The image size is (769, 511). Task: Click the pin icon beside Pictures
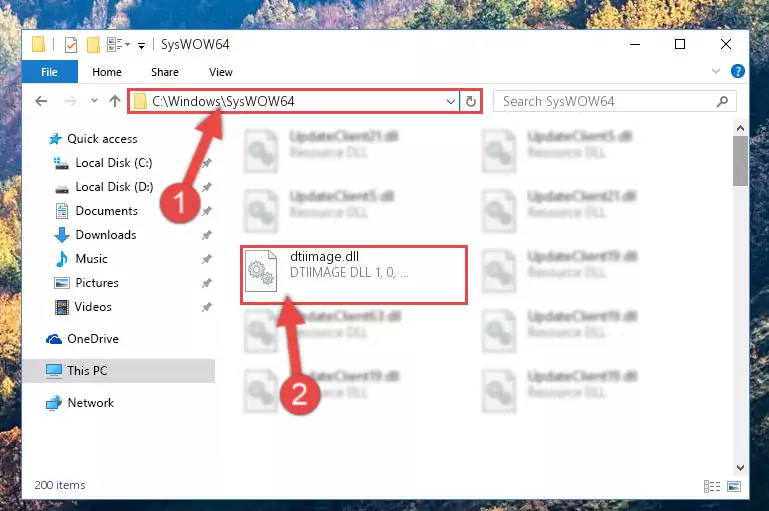tap(206, 283)
